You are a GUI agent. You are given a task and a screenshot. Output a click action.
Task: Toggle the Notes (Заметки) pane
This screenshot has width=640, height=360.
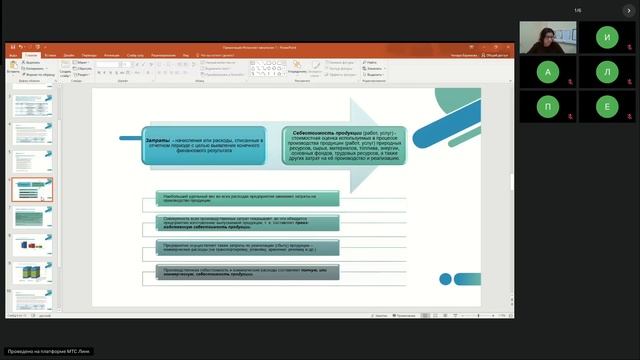[380, 316]
